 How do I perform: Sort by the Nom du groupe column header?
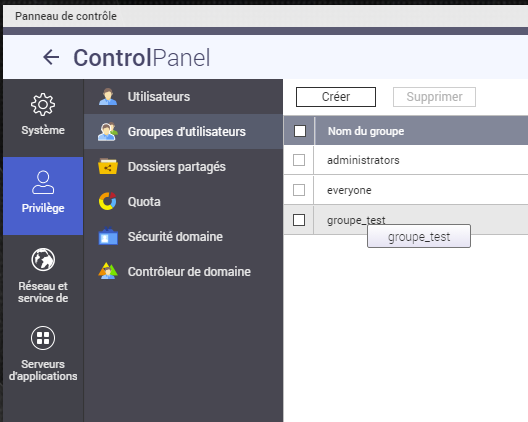(x=366, y=131)
